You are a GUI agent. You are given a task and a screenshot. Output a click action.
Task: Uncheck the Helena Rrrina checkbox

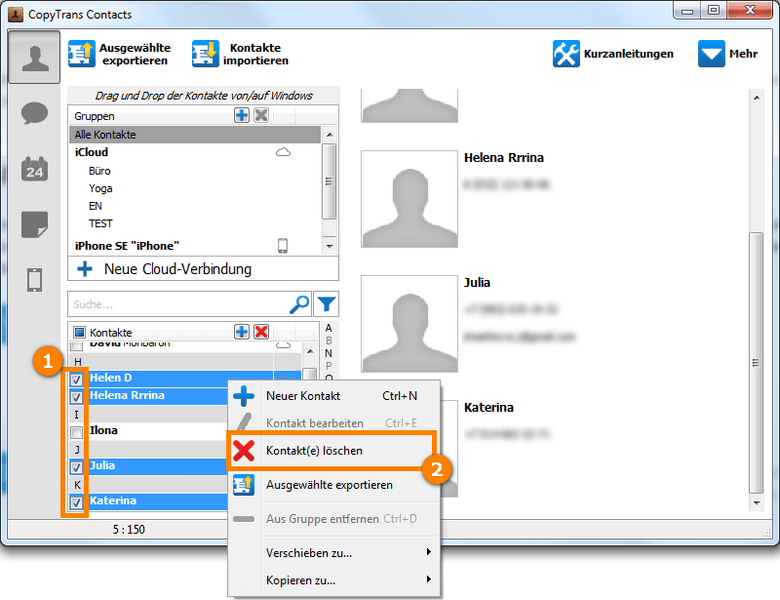[76, 397]
